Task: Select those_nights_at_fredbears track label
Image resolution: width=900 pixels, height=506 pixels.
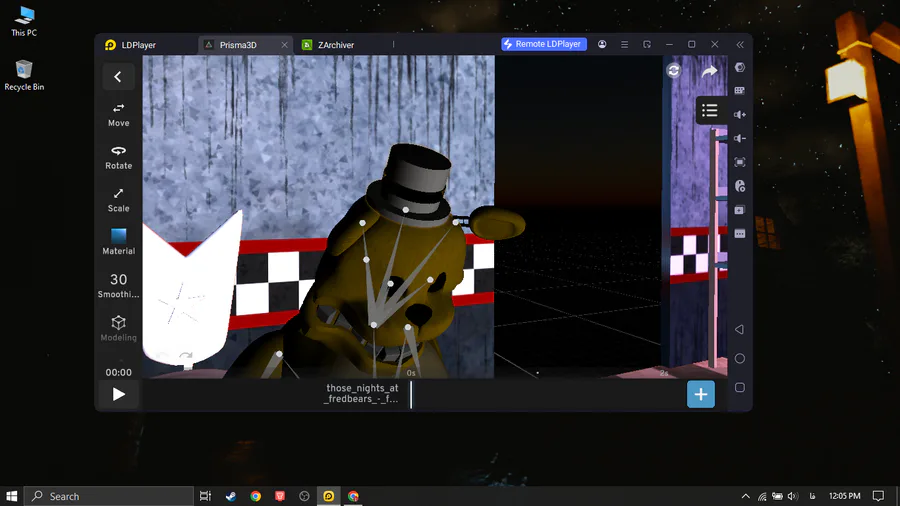Action: (x=362, y=394)
